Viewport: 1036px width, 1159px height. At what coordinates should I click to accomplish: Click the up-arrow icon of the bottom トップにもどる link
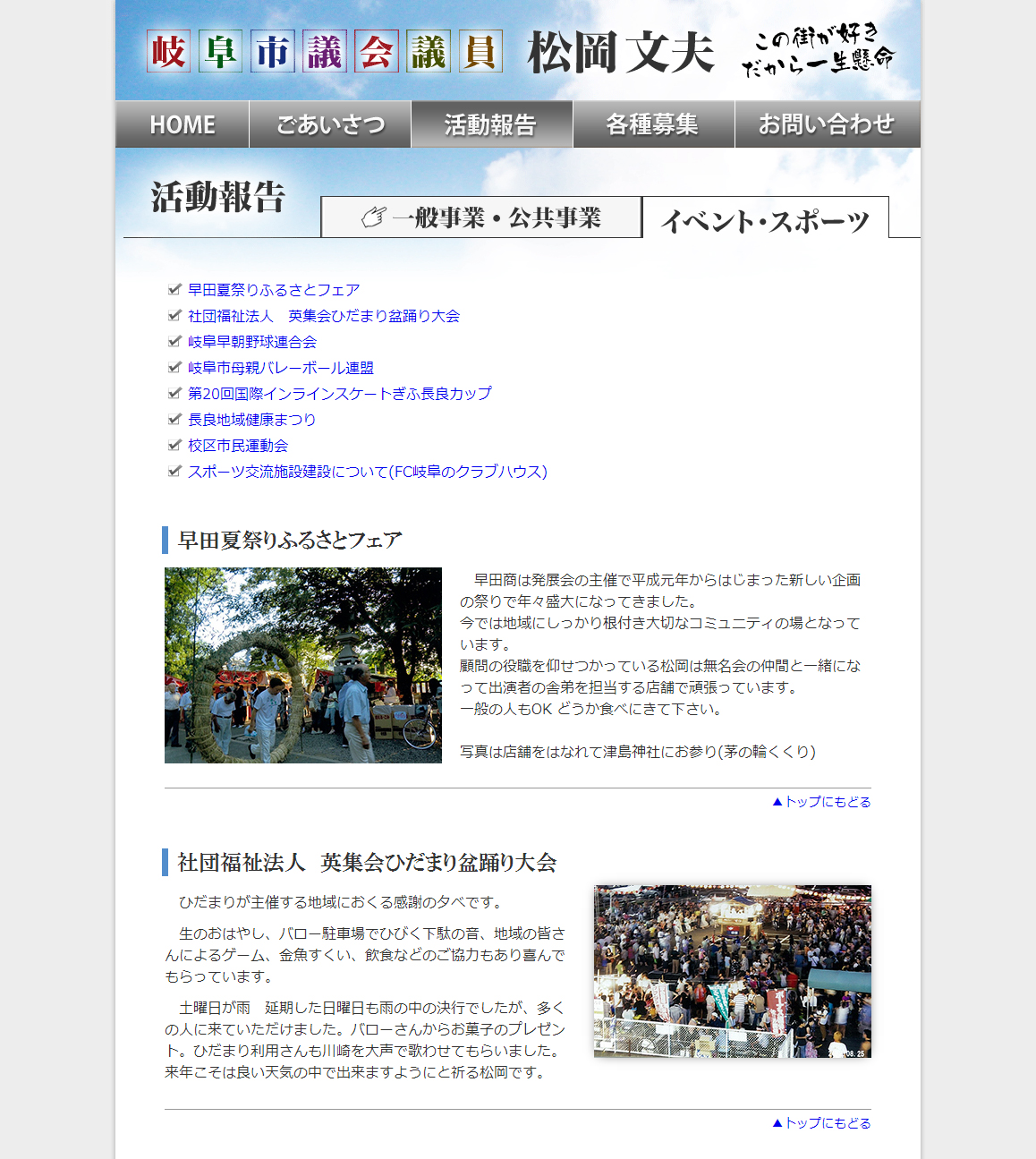[x=778, y=1122]
